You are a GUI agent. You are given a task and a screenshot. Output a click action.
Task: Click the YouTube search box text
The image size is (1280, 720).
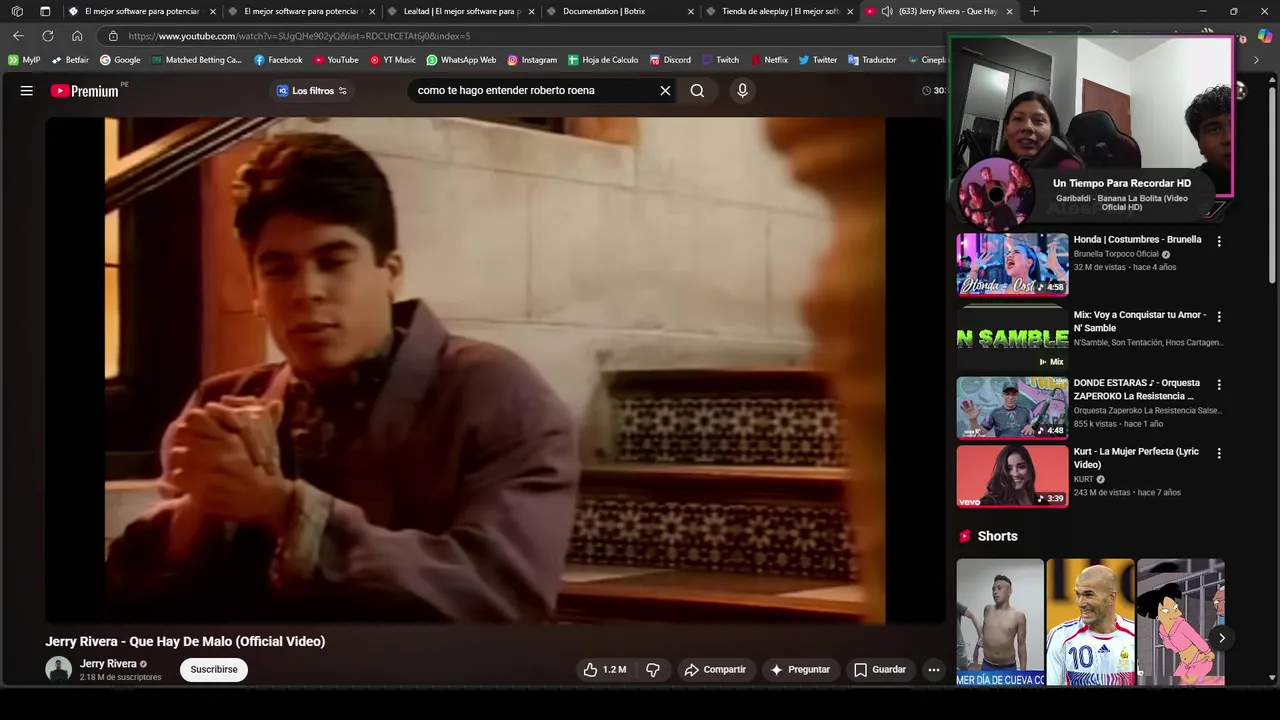[x=506, y=90]
